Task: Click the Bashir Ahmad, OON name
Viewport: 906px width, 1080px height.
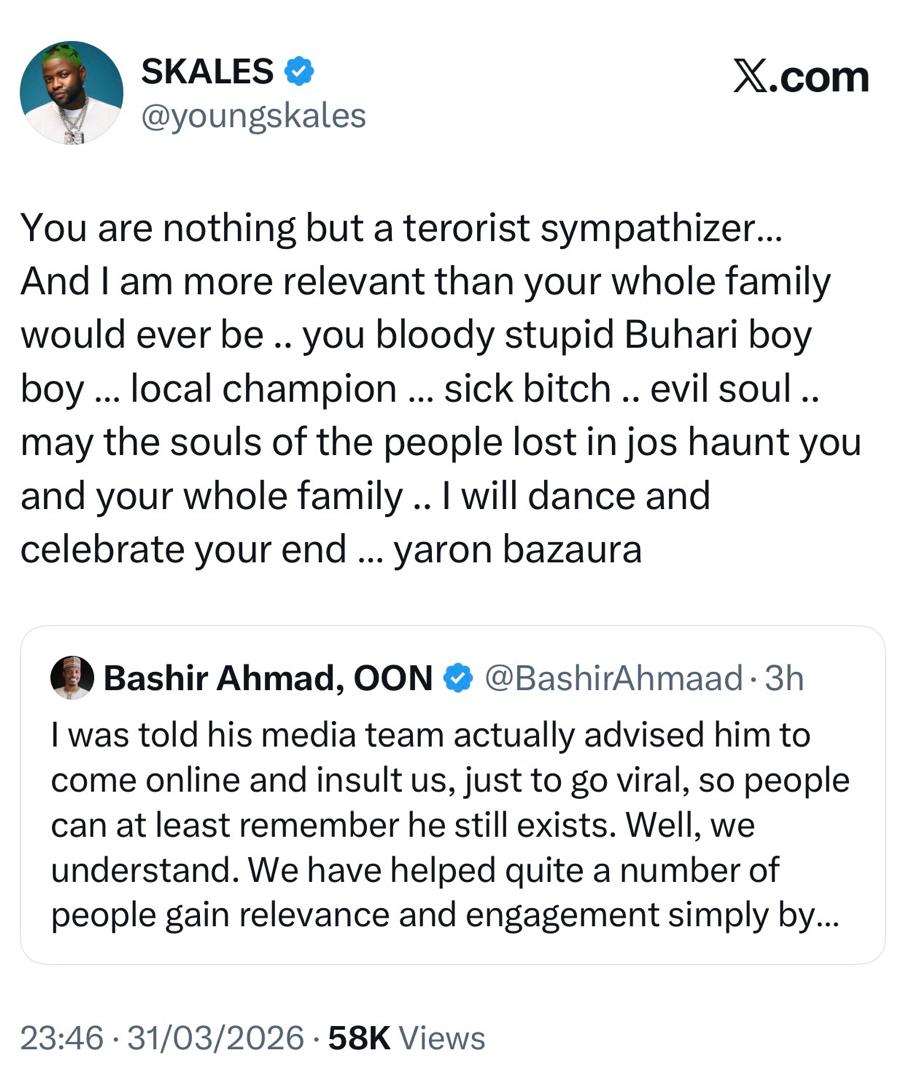Action: [x=268, y=679]
